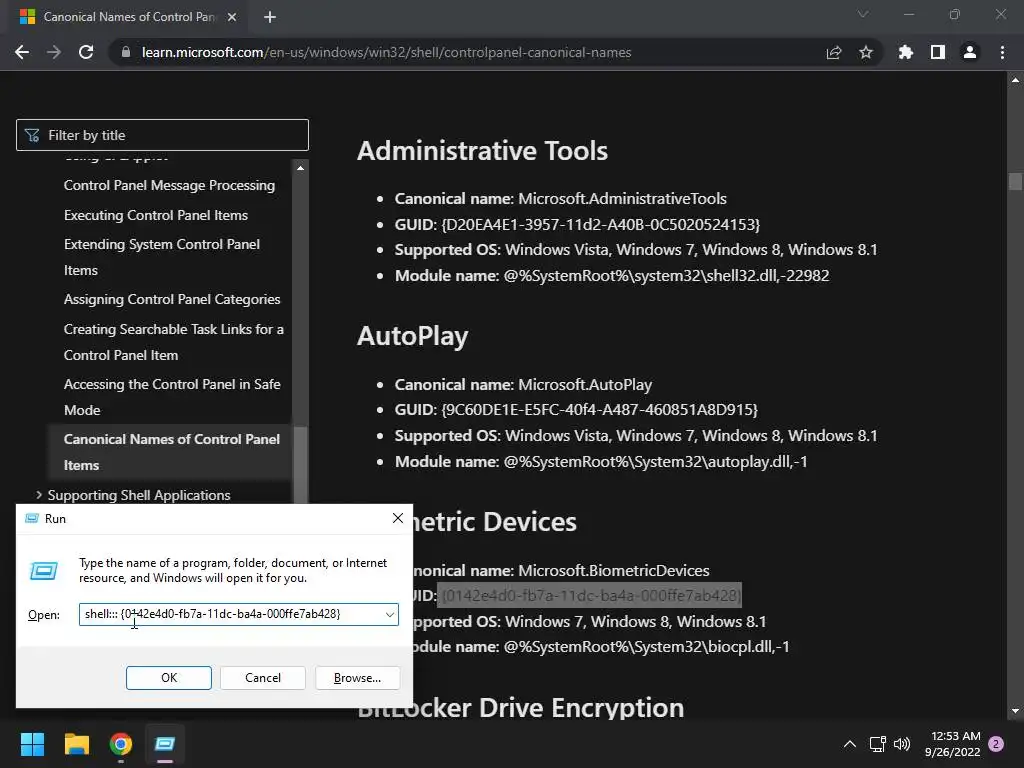Click Run app icon on taskbar
The image size is (1024, 768).
(165, 744)
